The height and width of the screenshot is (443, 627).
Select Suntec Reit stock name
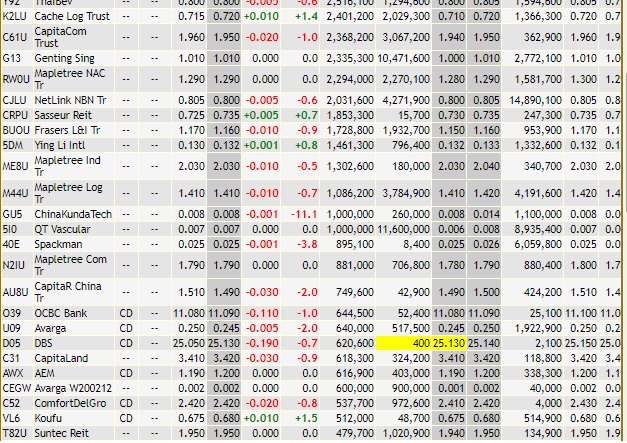[62, 433]
